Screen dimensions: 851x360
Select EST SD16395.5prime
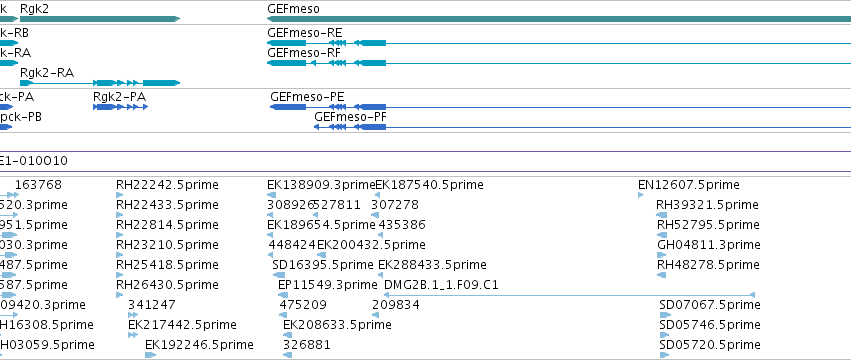323,265
